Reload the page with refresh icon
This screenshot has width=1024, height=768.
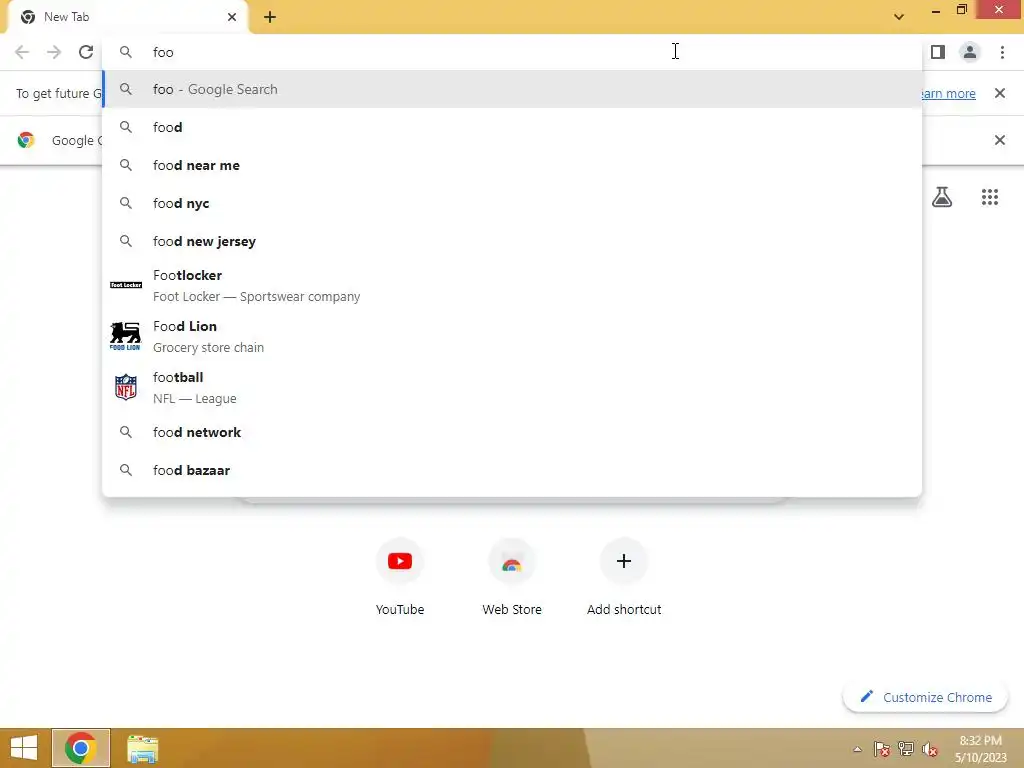point(86,52)
